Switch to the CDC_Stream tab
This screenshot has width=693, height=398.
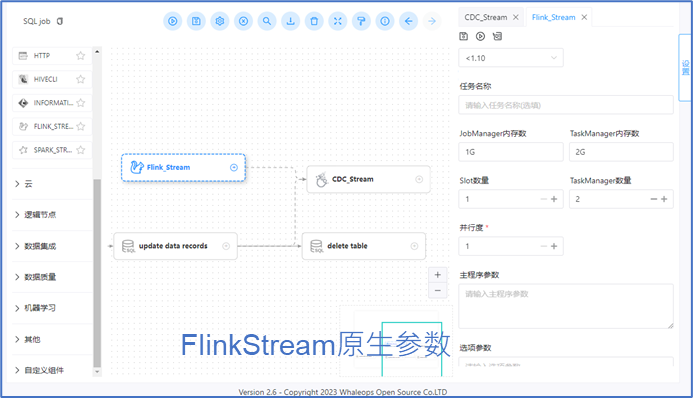486,17
